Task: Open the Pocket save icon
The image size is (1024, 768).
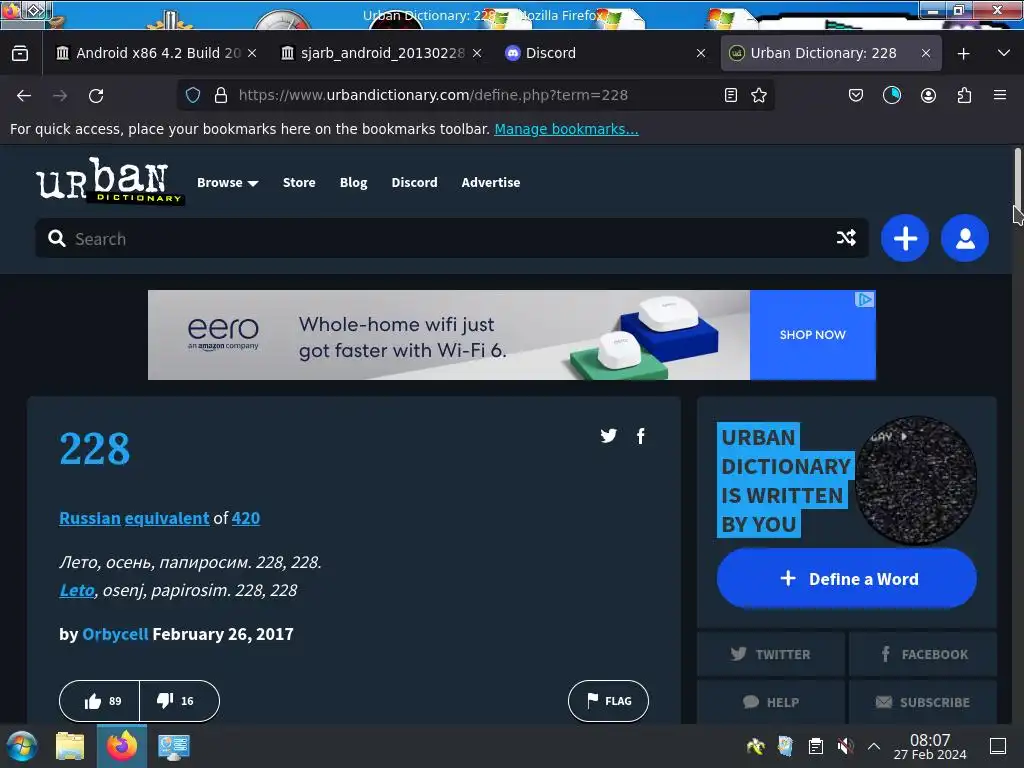Action: click(856, 95)
